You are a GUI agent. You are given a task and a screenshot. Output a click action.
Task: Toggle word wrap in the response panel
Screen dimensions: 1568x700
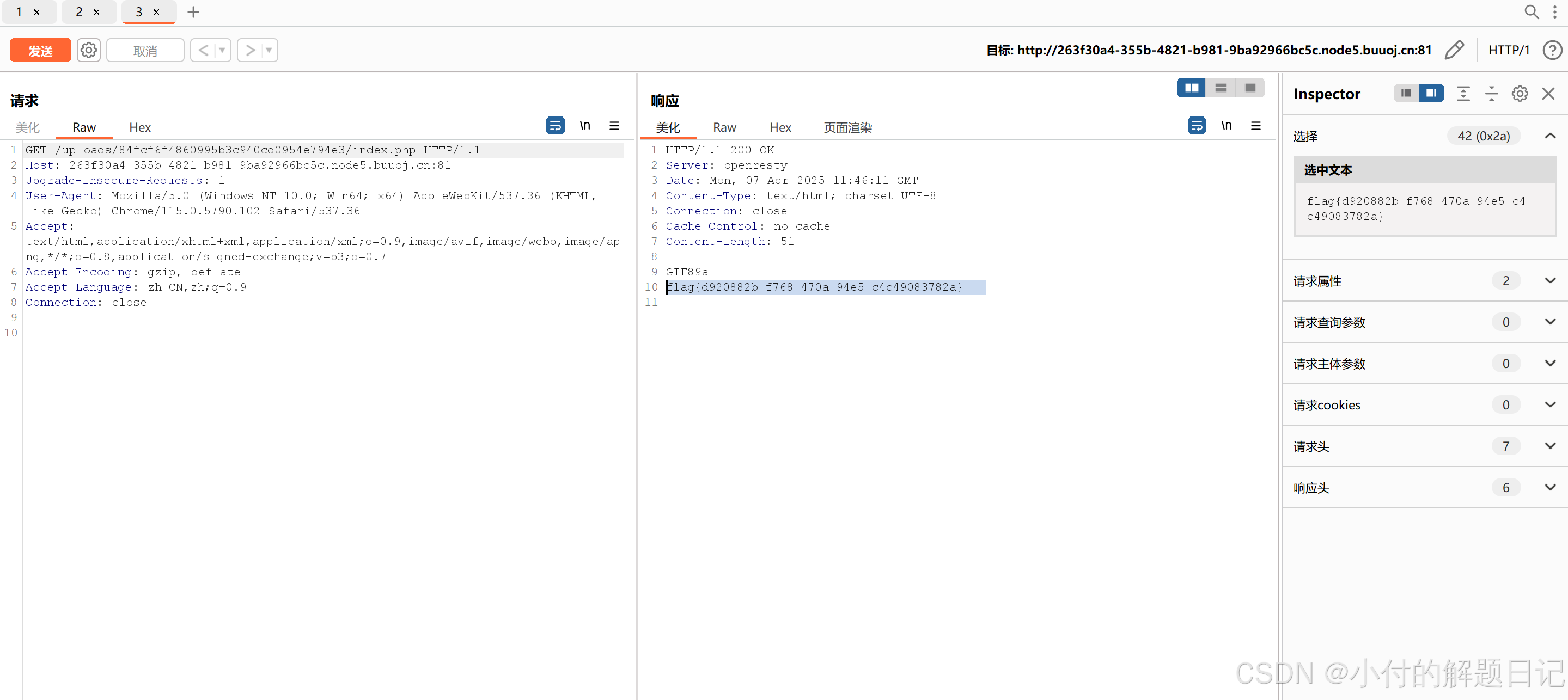coord(1196,126)
